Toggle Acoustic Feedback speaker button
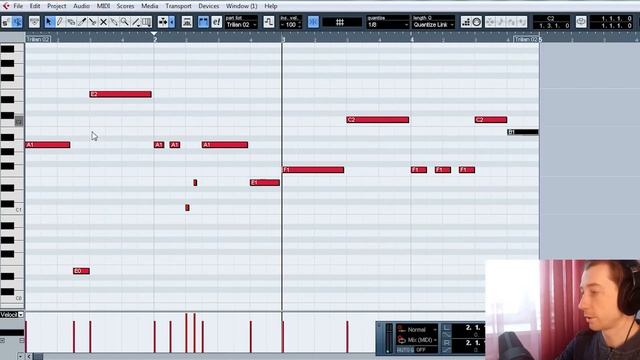This screenshot has width=640, height=360. click(17, 22)
